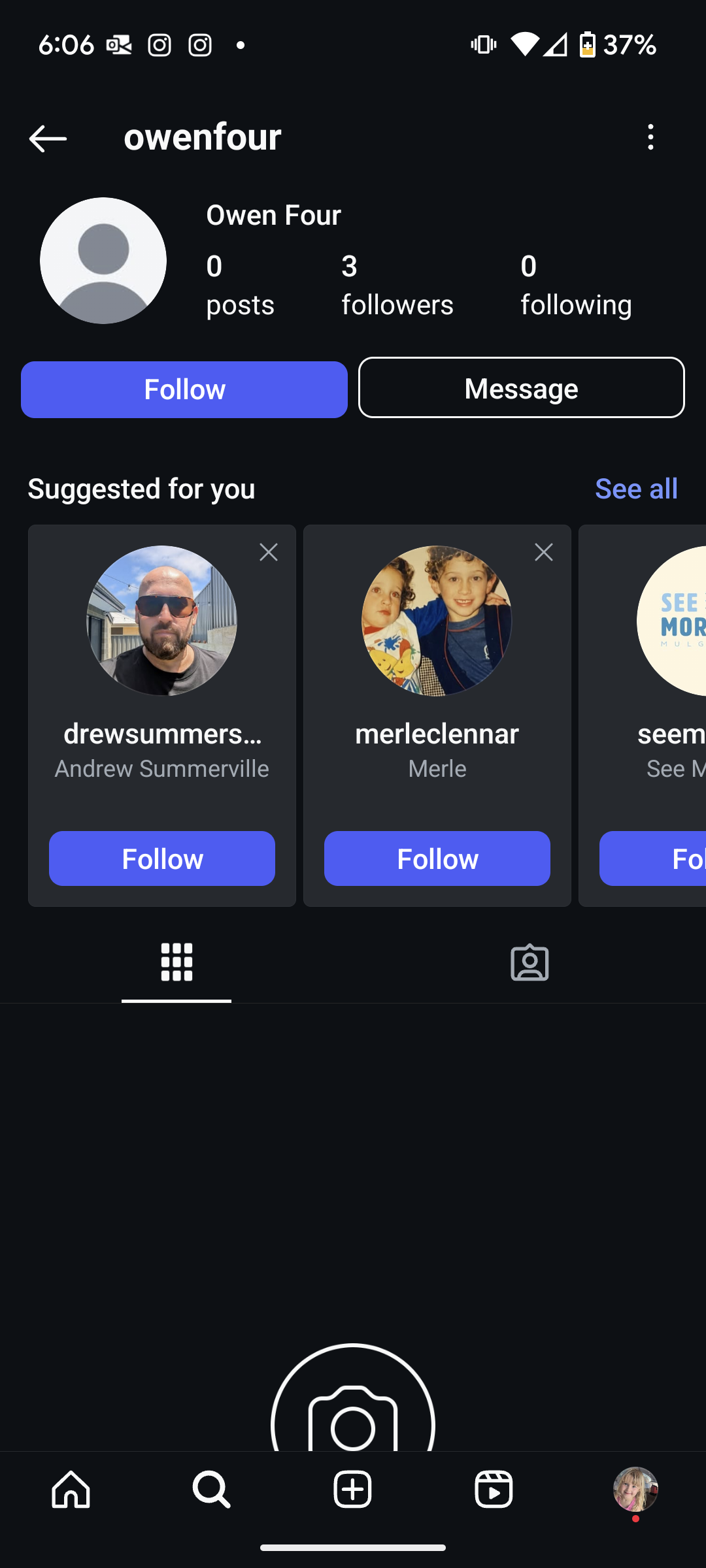Image resolution: width=706 pixels, height=1568 pixels.
Task: Open the Search tab icon
Action: click(211, 1490)
